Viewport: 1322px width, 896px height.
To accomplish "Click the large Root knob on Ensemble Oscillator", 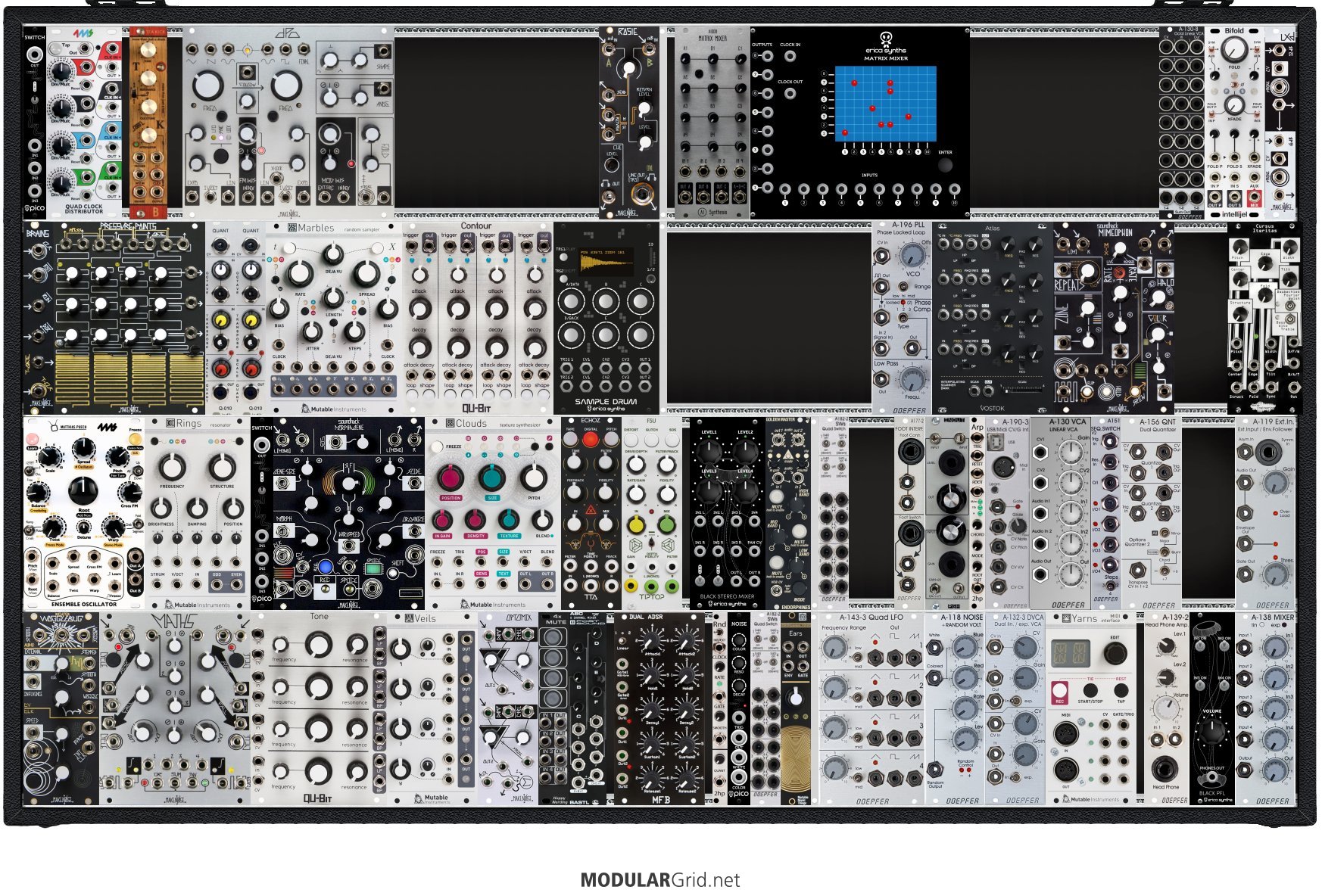I will coord(83,490).
